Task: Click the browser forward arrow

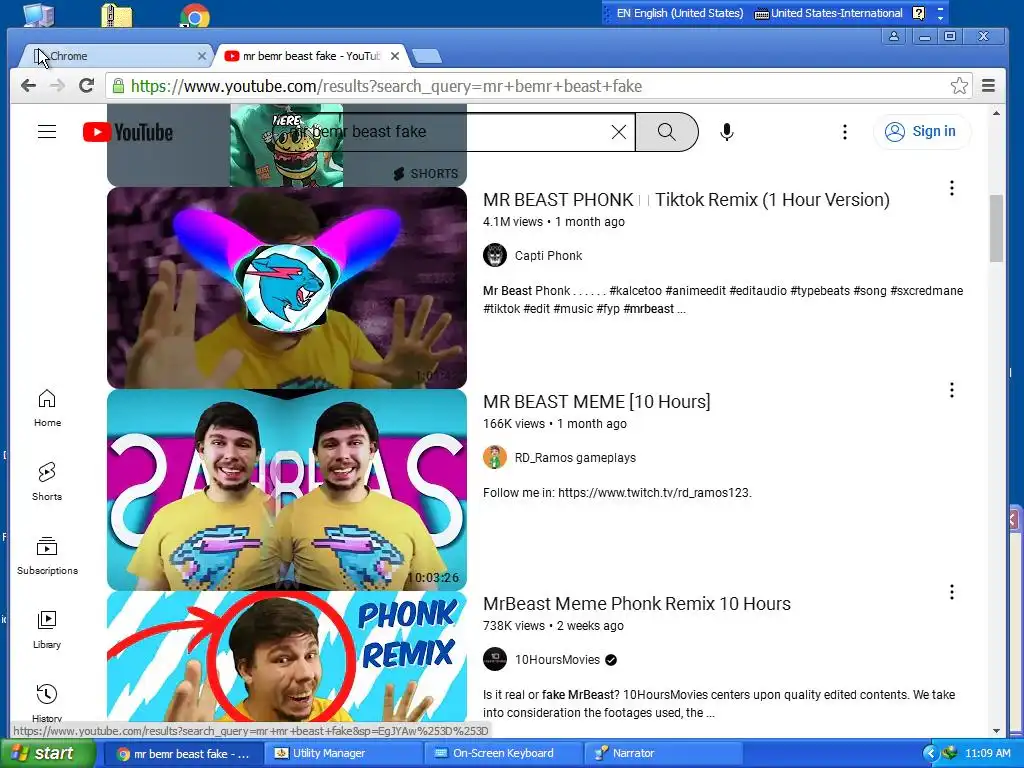Action: pyautogui.click(x=57, y=86)
